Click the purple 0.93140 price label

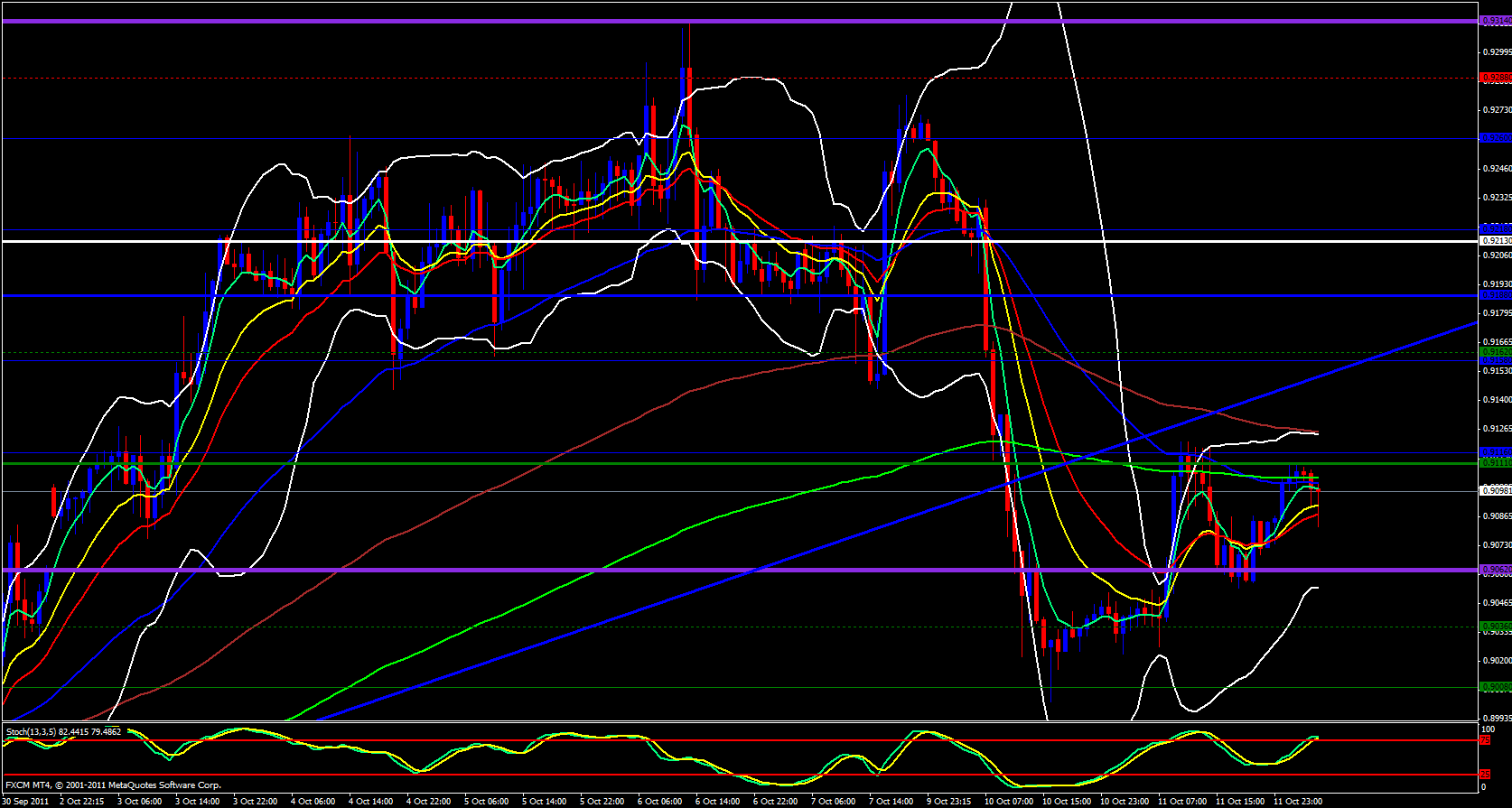[1495, 21]
